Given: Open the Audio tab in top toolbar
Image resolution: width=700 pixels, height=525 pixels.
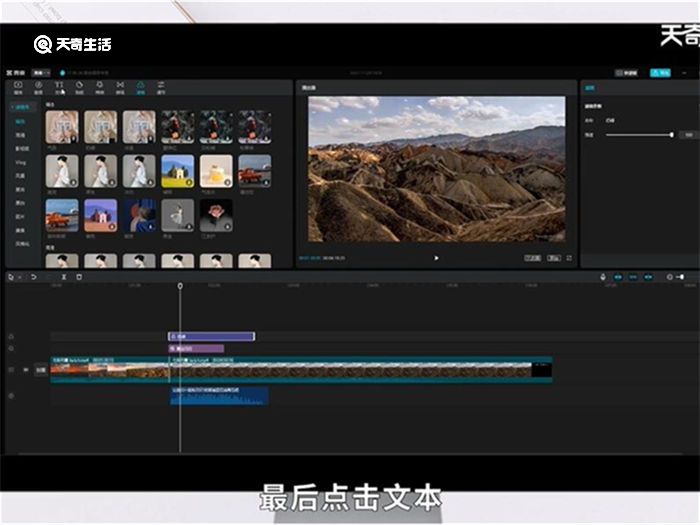Looking at the screenshot, I should tap(38, 87).
